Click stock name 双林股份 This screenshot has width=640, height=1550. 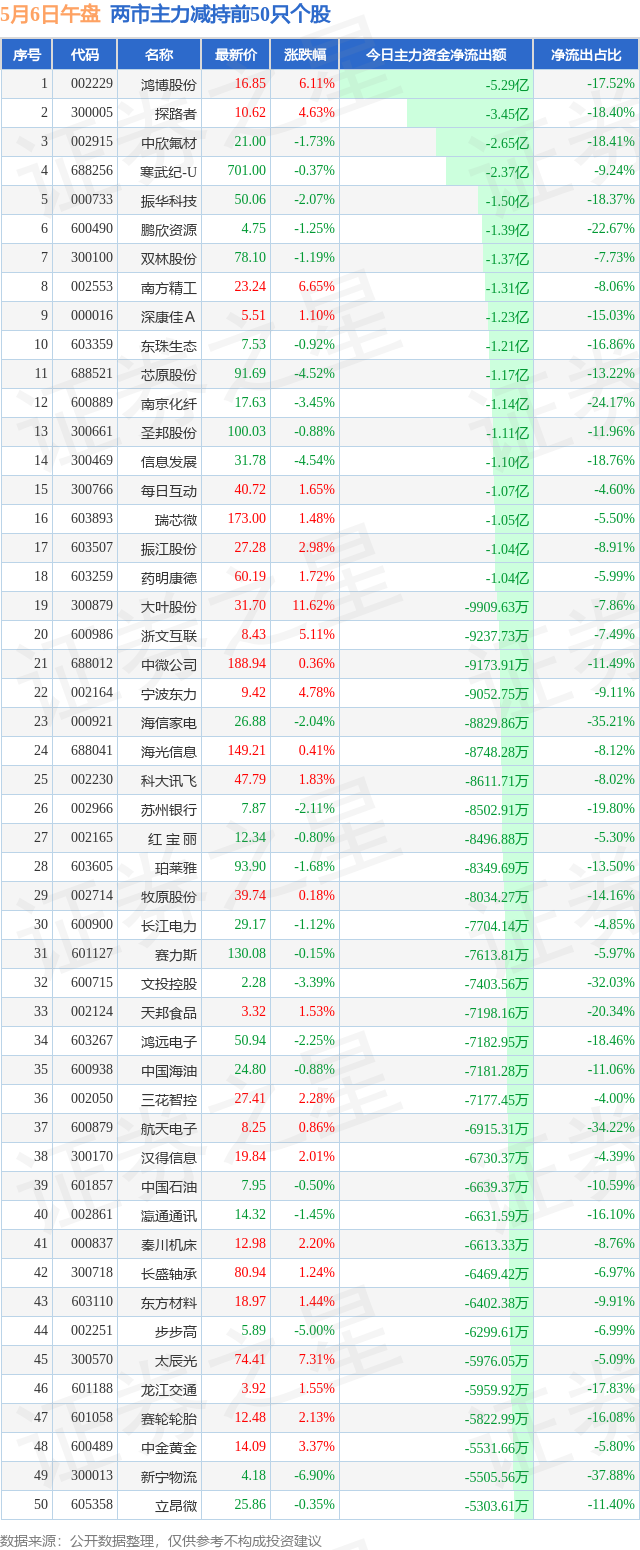pos(169,258)
